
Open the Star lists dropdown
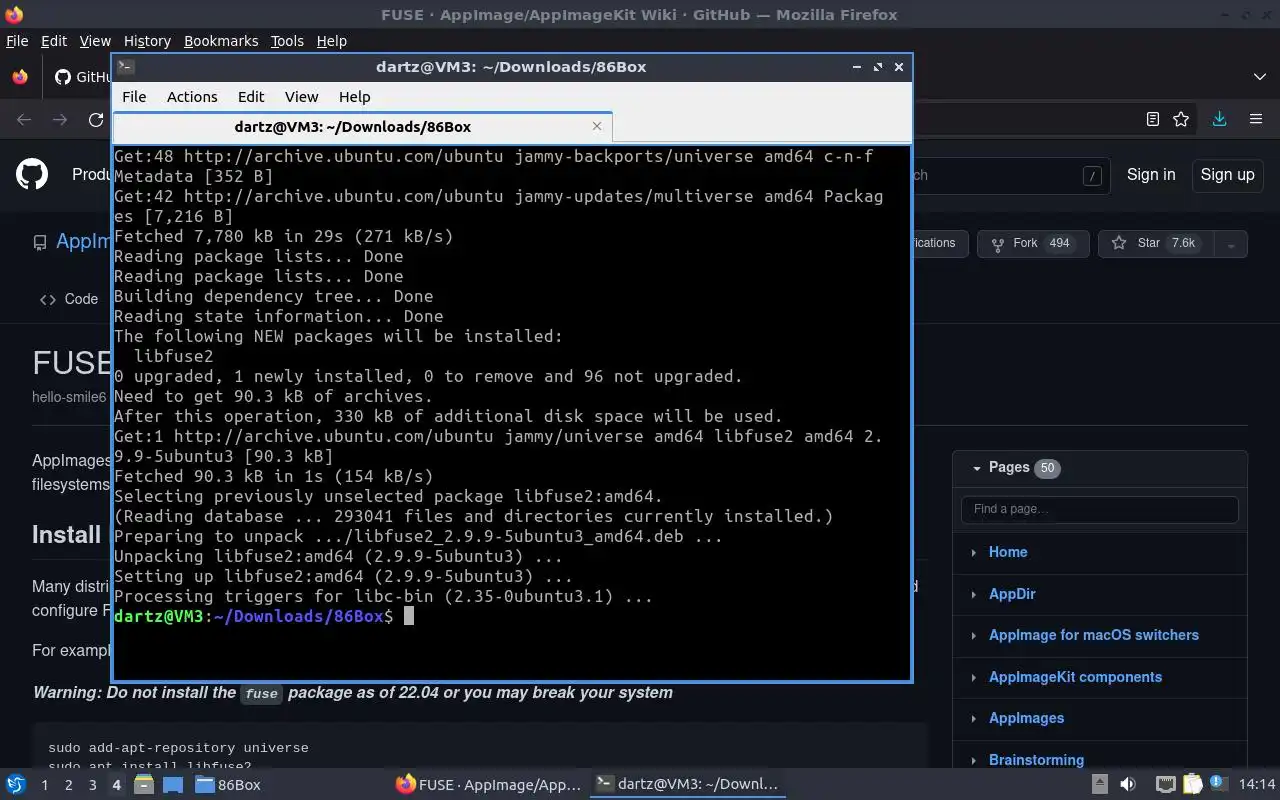(1231, 243)
